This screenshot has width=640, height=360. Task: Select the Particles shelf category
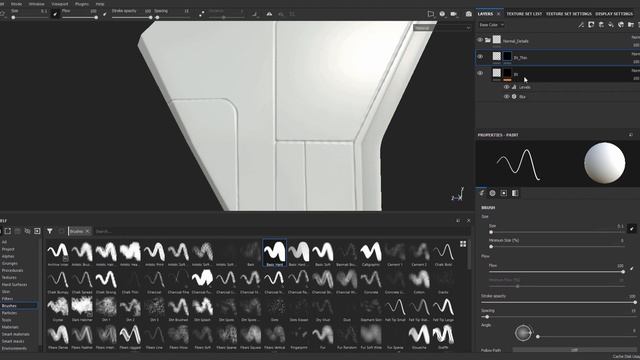pos(9,313)
